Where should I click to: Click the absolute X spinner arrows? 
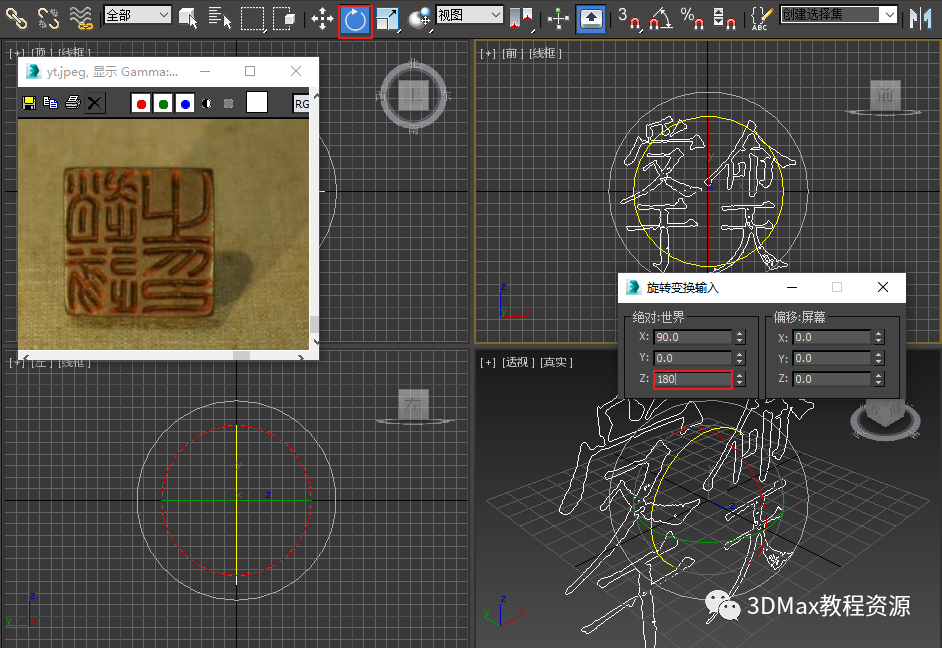pyautogui.click(x=740, y=337)
